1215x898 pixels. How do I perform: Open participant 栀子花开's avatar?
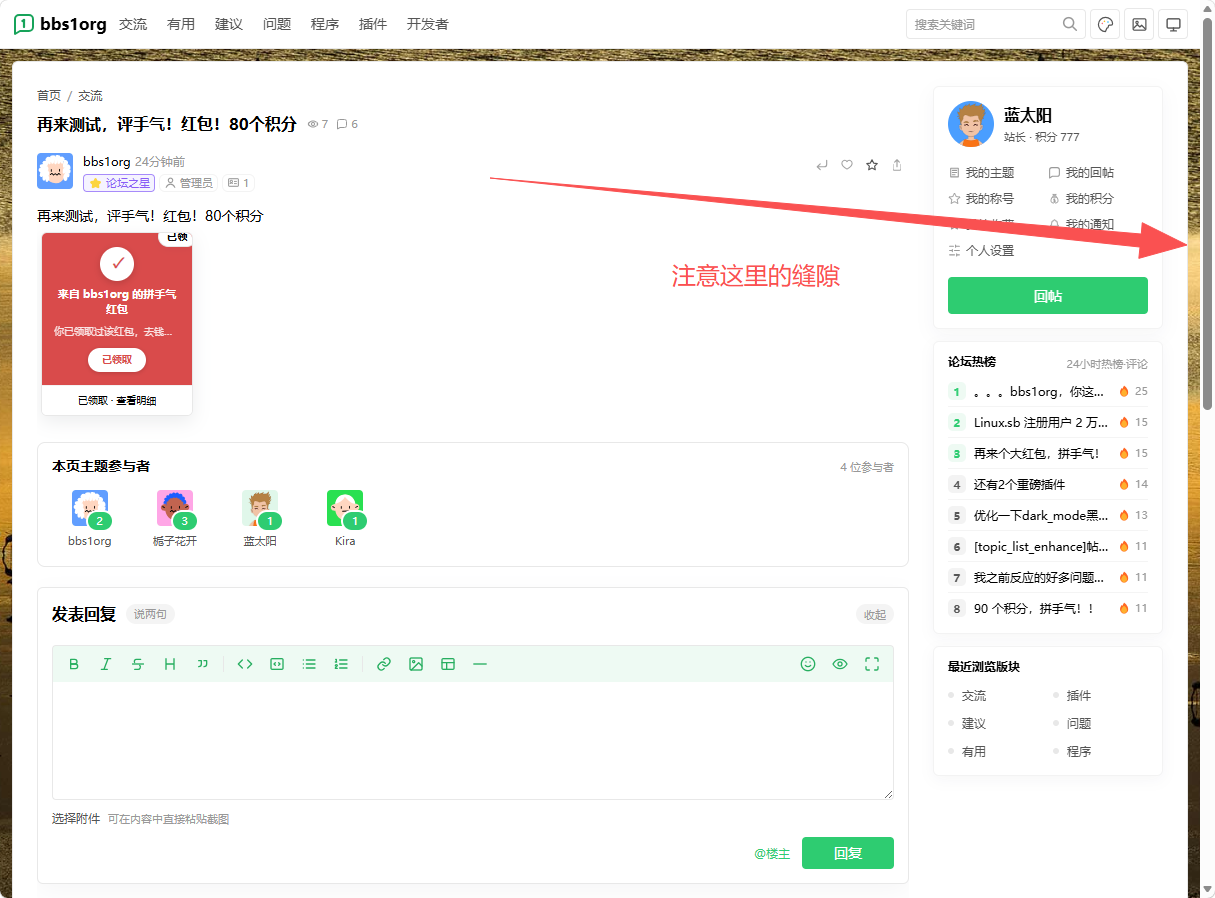[175, 508]
